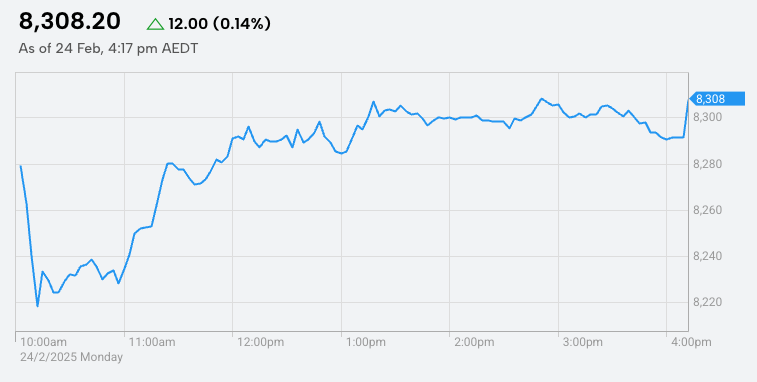Click the blue 8,308 current price tag
This screenshot has width=757, height=382.
click(716, 99)
